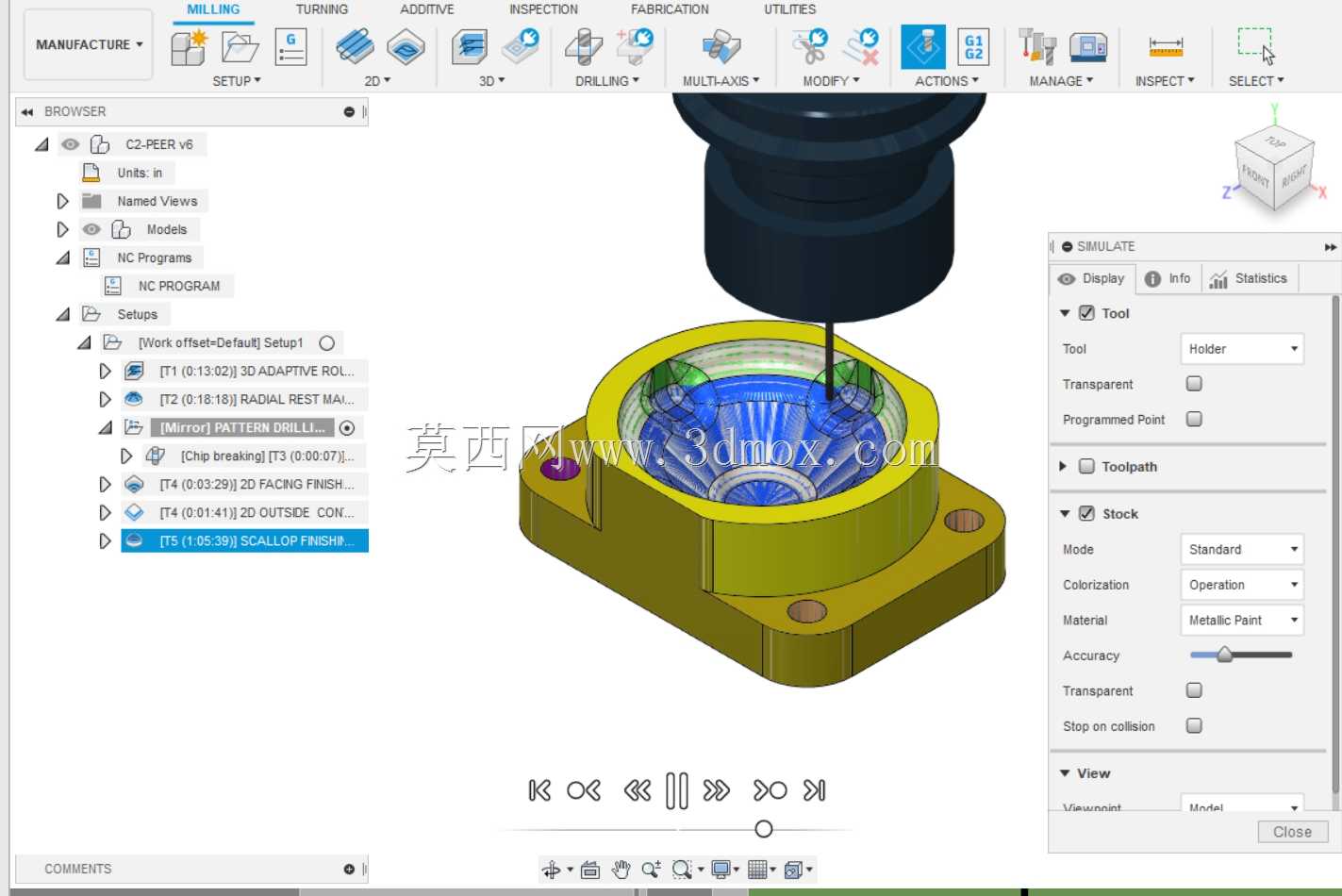Screen dimensions: 1342x896
Task: Enable the Toolpath checkbox
Action: [1086, 466]
